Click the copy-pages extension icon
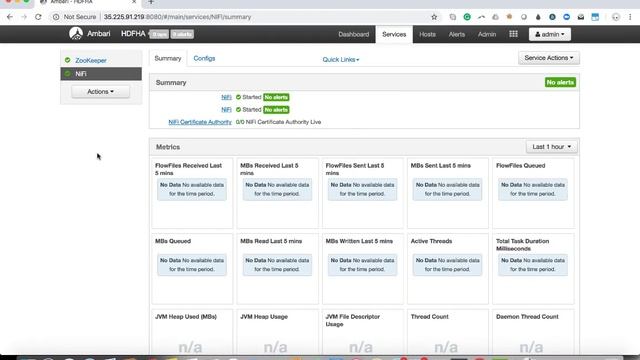640x360 pixels. tap(453, 17)
